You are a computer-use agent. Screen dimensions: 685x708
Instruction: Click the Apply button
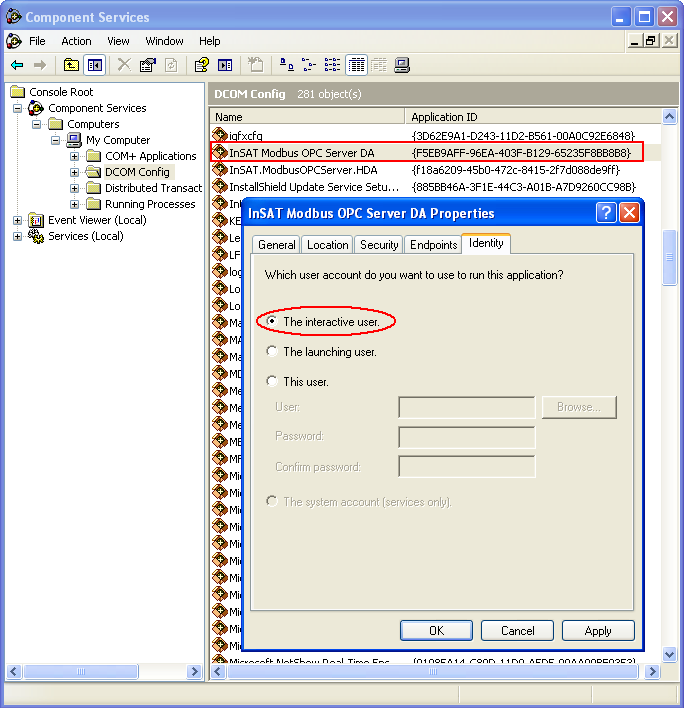coord(598,630)
